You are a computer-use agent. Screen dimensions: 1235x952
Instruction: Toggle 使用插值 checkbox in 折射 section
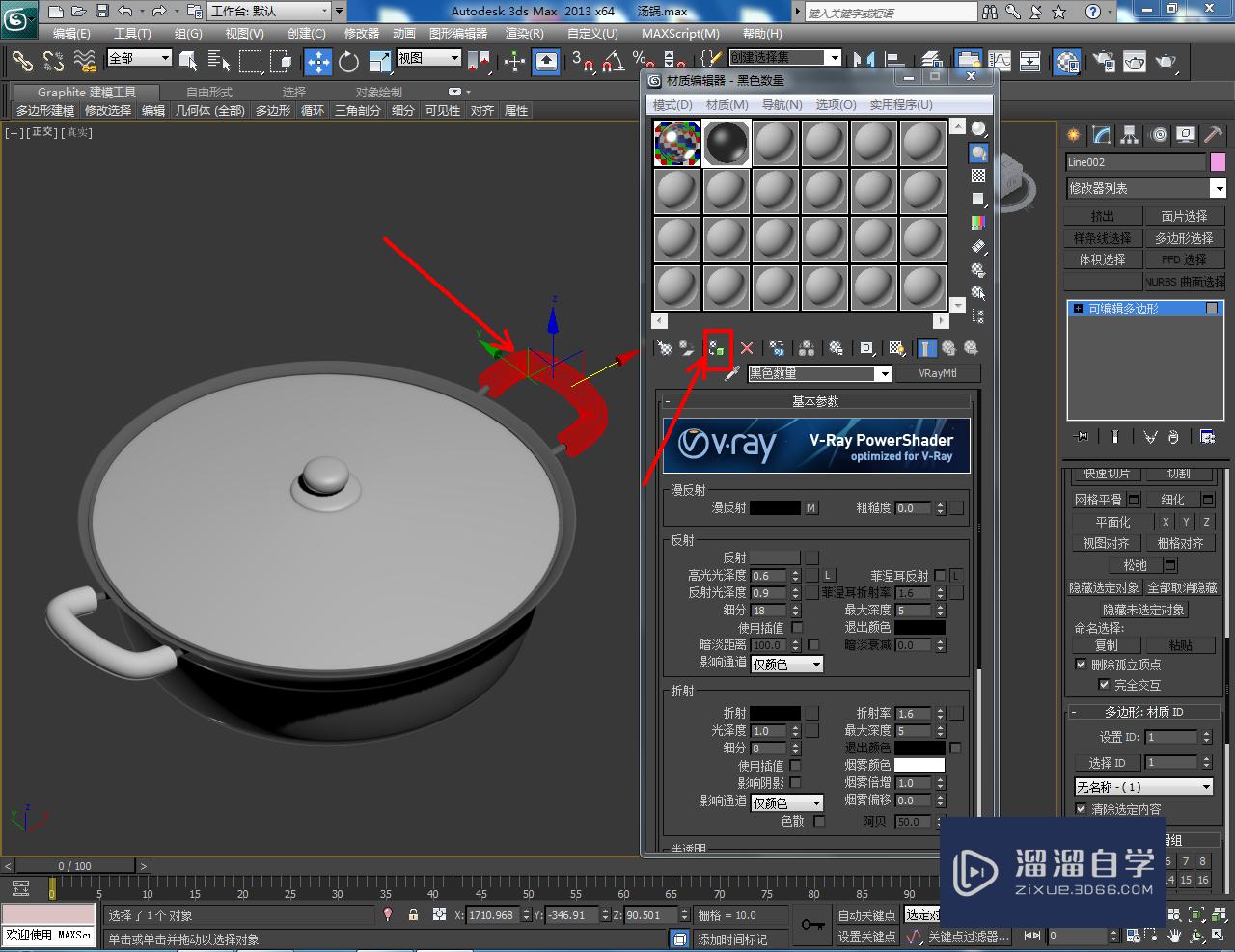(x=795, y=766)
